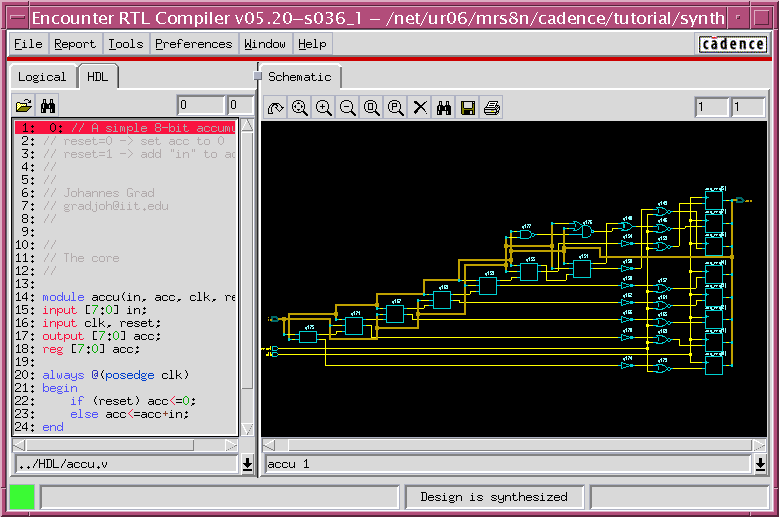The width and height of the screenshot is (779, 517).
Task: Select the Schematic tab
Action: (300, 76)
